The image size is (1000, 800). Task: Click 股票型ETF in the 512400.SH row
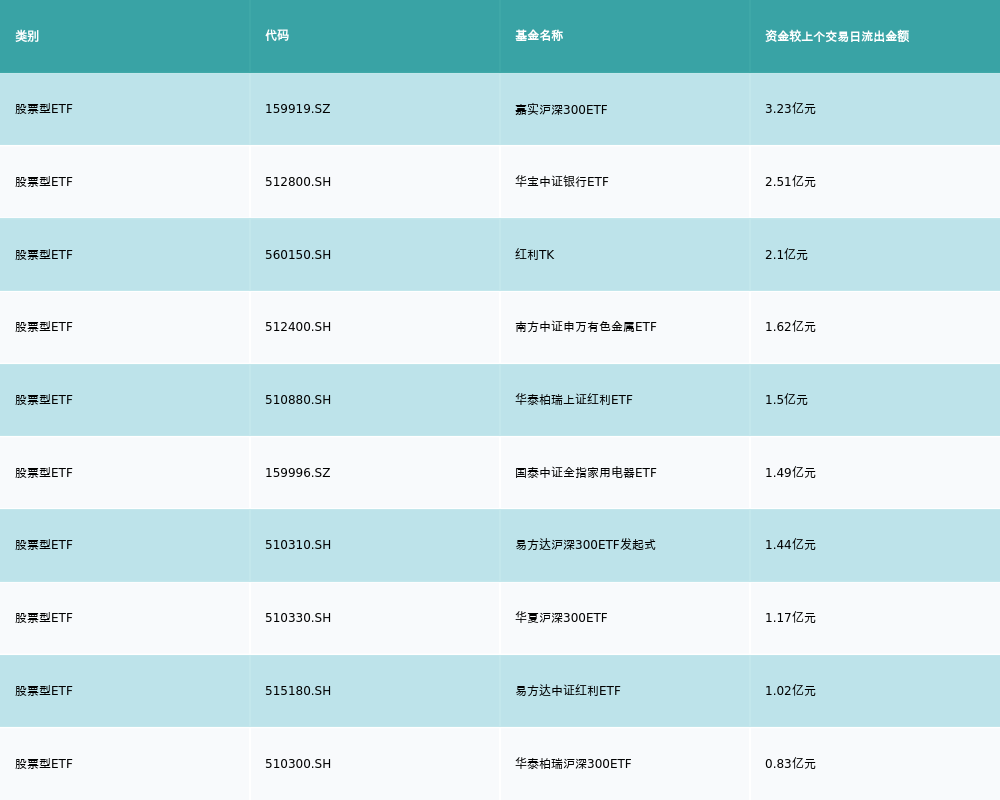(44, 327)
